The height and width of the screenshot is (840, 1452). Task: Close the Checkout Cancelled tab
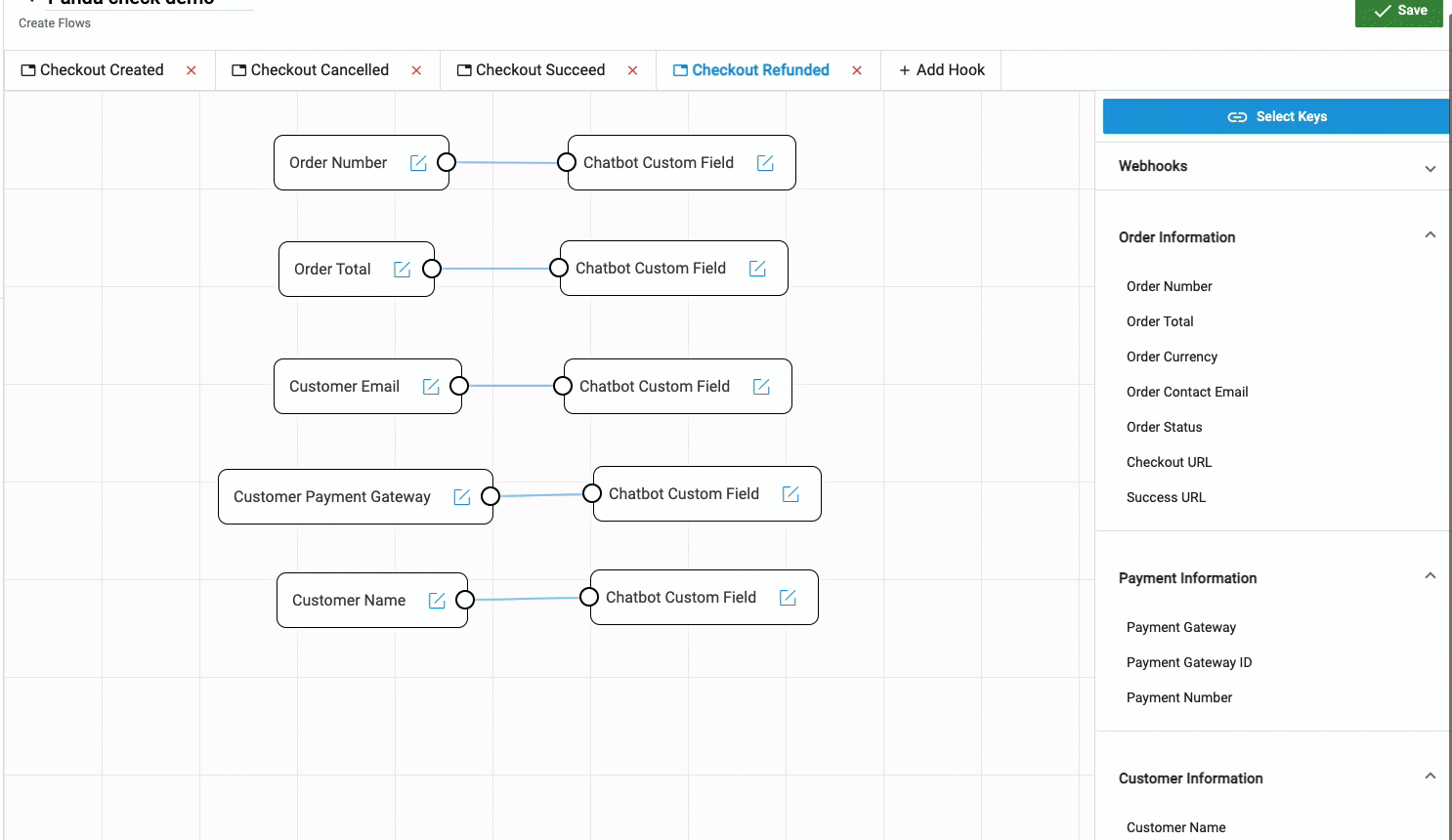tap(416, 70)
